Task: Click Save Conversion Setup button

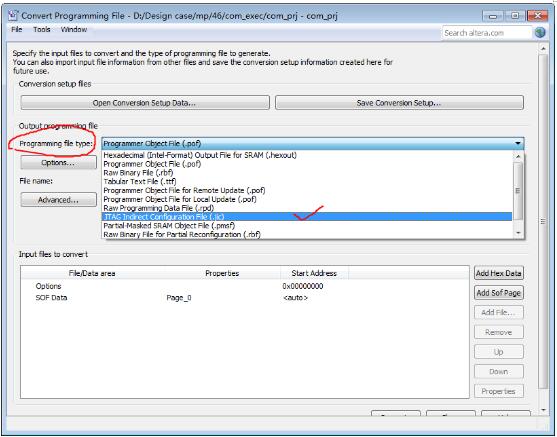Action: [399, 103]
